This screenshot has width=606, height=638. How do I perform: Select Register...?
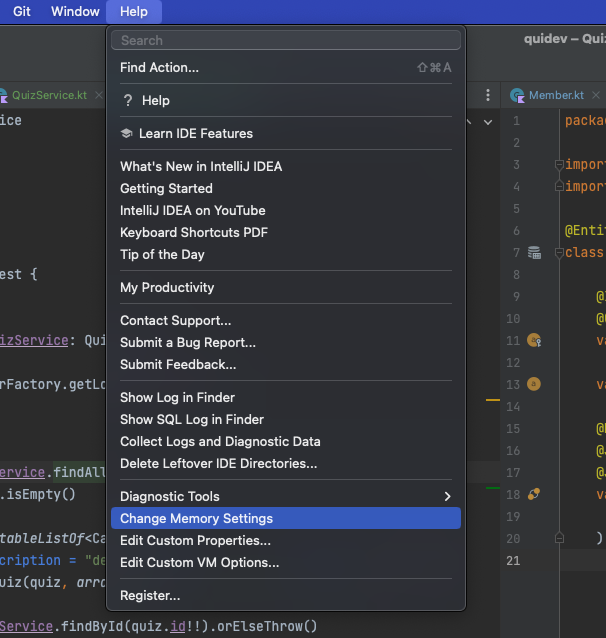286,595
